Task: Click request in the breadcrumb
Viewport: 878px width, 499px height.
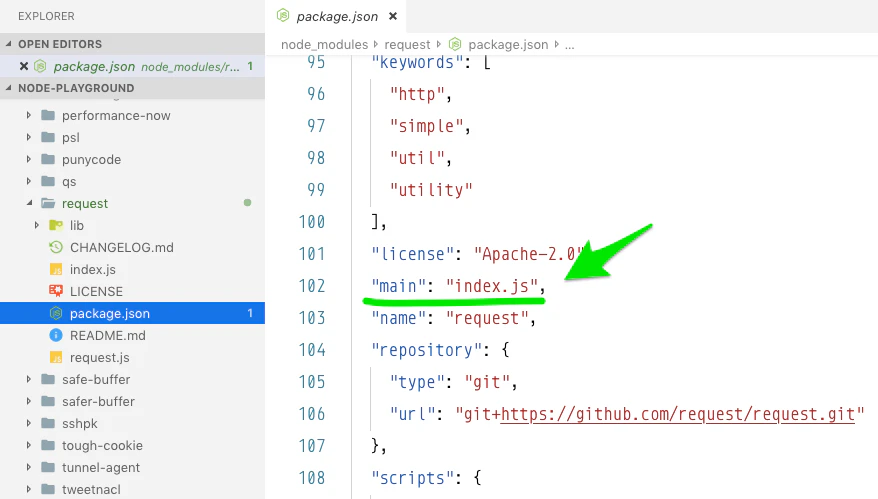Action: pos(407,44)
